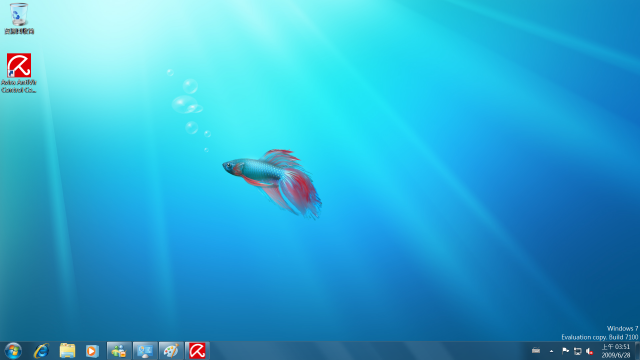Switch to Paint in the taskbar
Screen dimensions: 640x360
171,351
